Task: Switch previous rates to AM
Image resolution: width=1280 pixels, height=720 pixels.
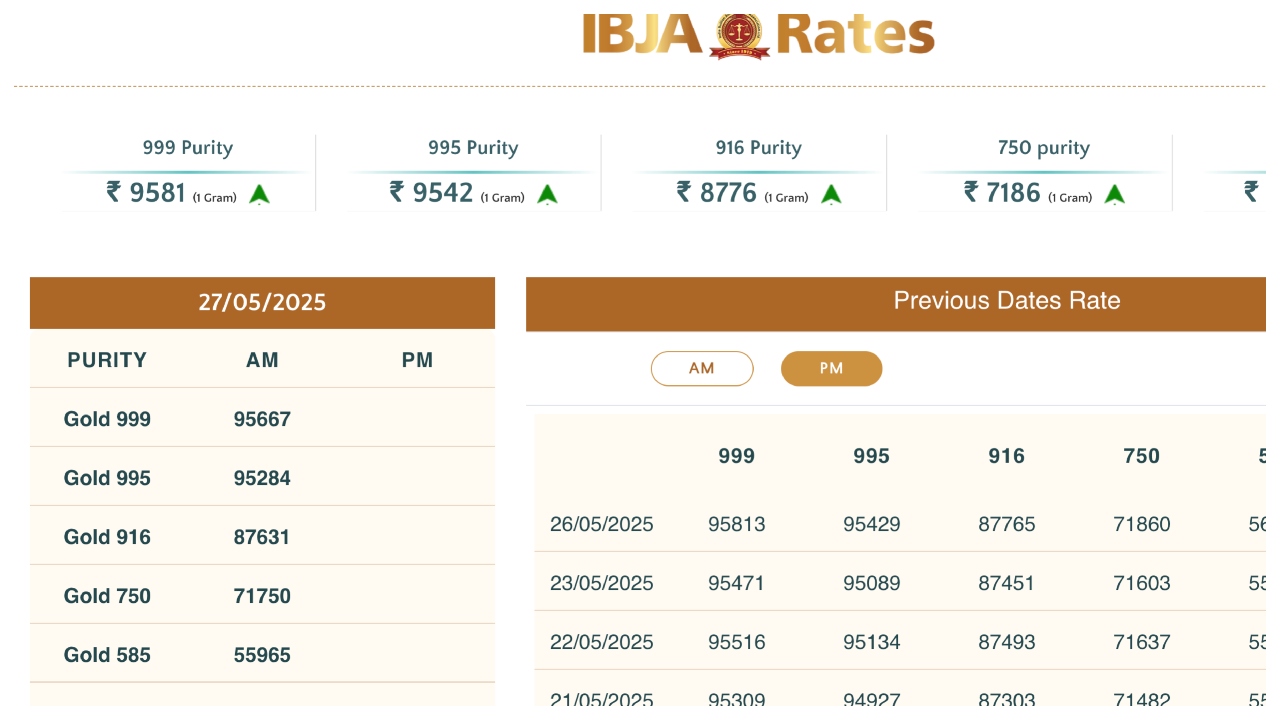Action: 702,368
